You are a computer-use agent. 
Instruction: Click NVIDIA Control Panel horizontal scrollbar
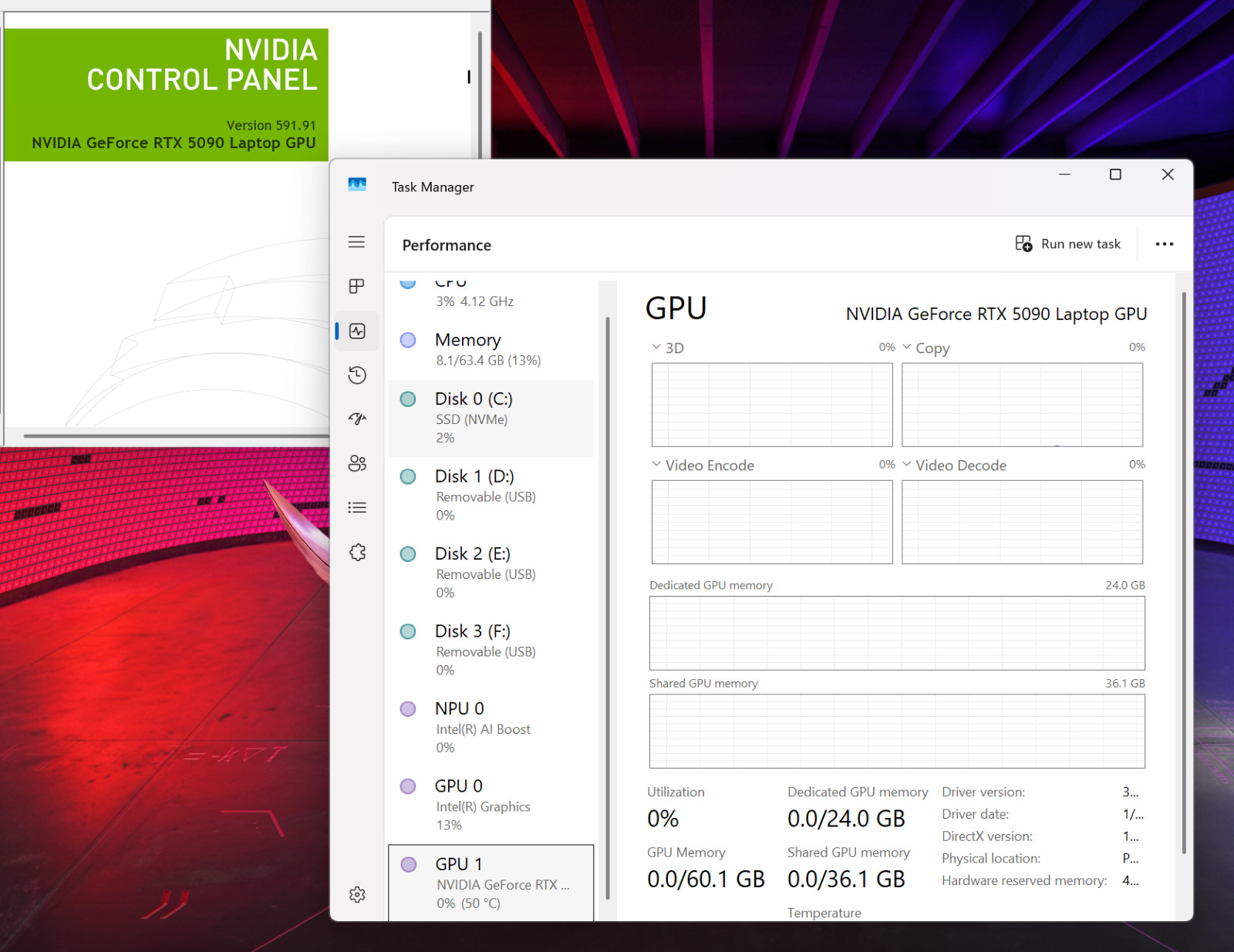click(x=177, y=436)
